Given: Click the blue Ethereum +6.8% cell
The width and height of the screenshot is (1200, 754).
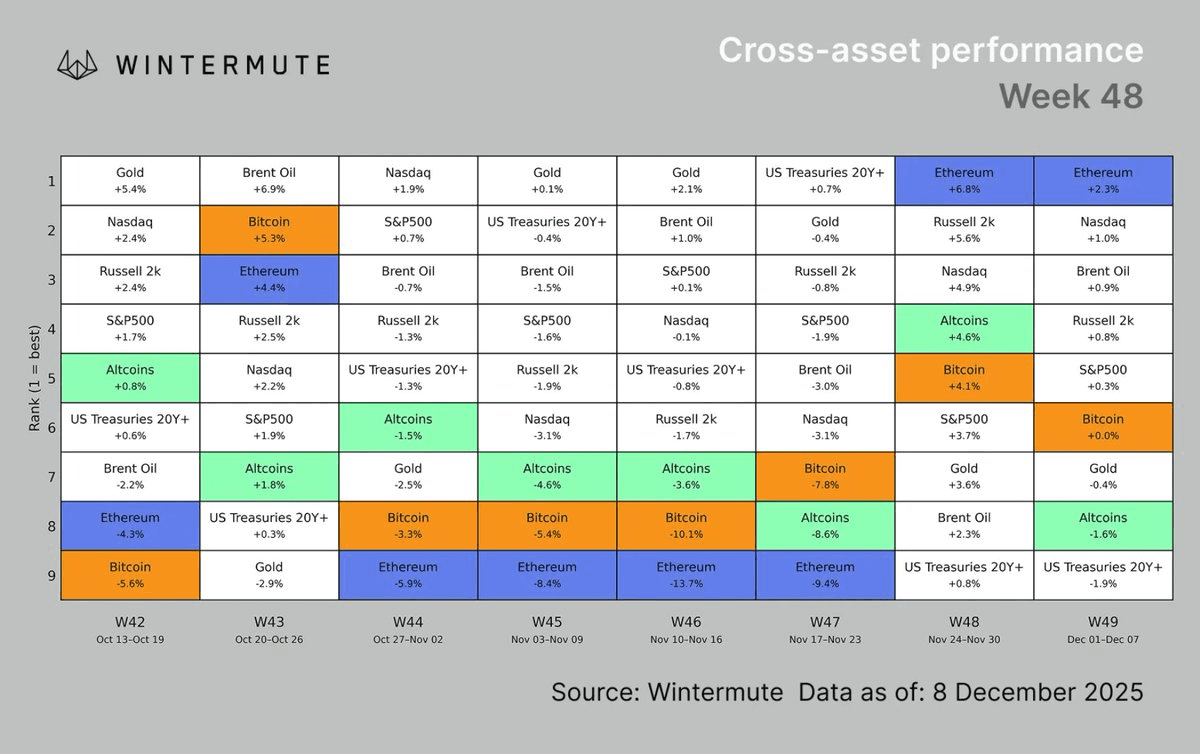Looking at the screenshot, I should pos(964,181).
